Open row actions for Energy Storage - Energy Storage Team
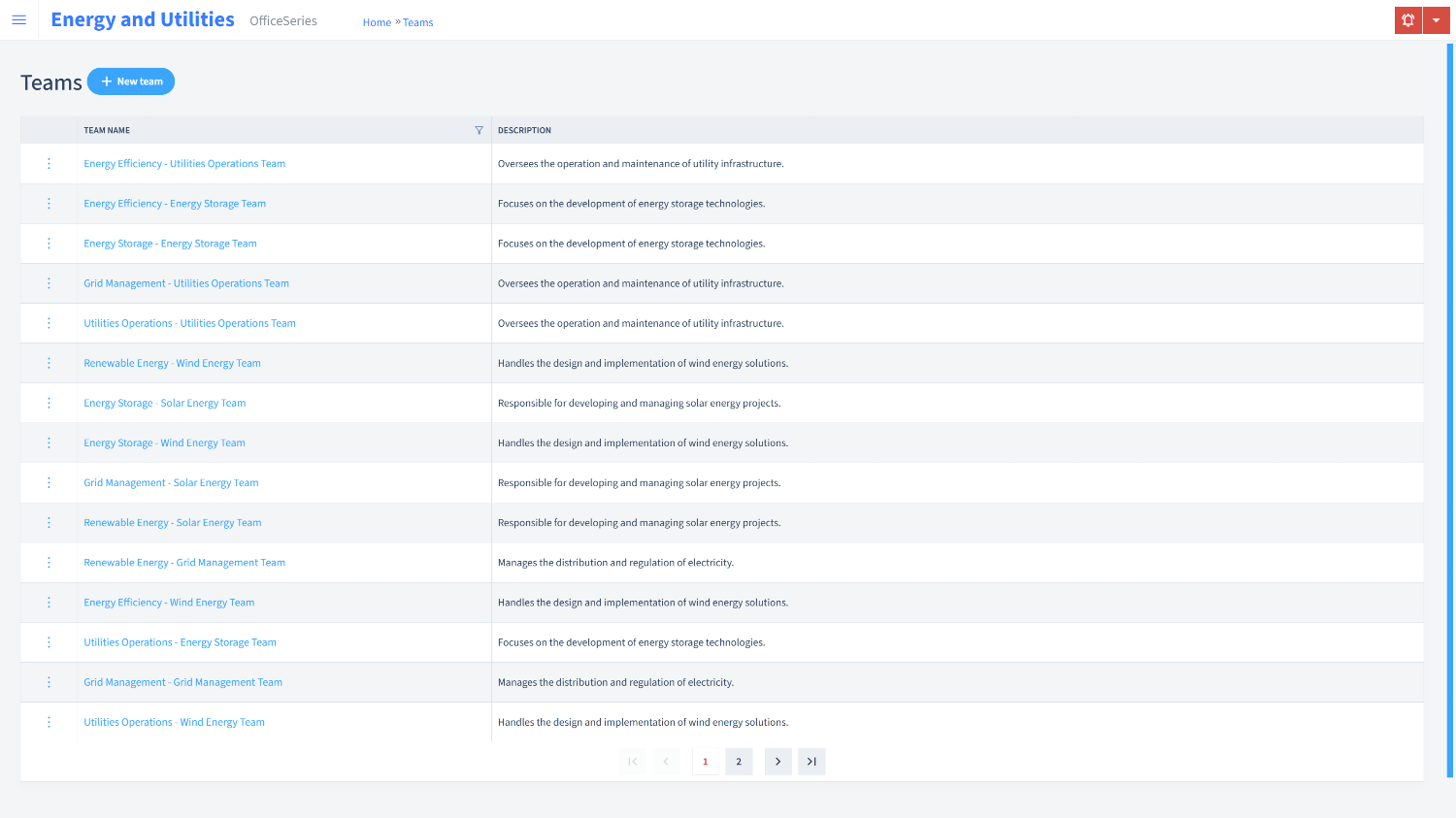 click(x=49, y=244)
